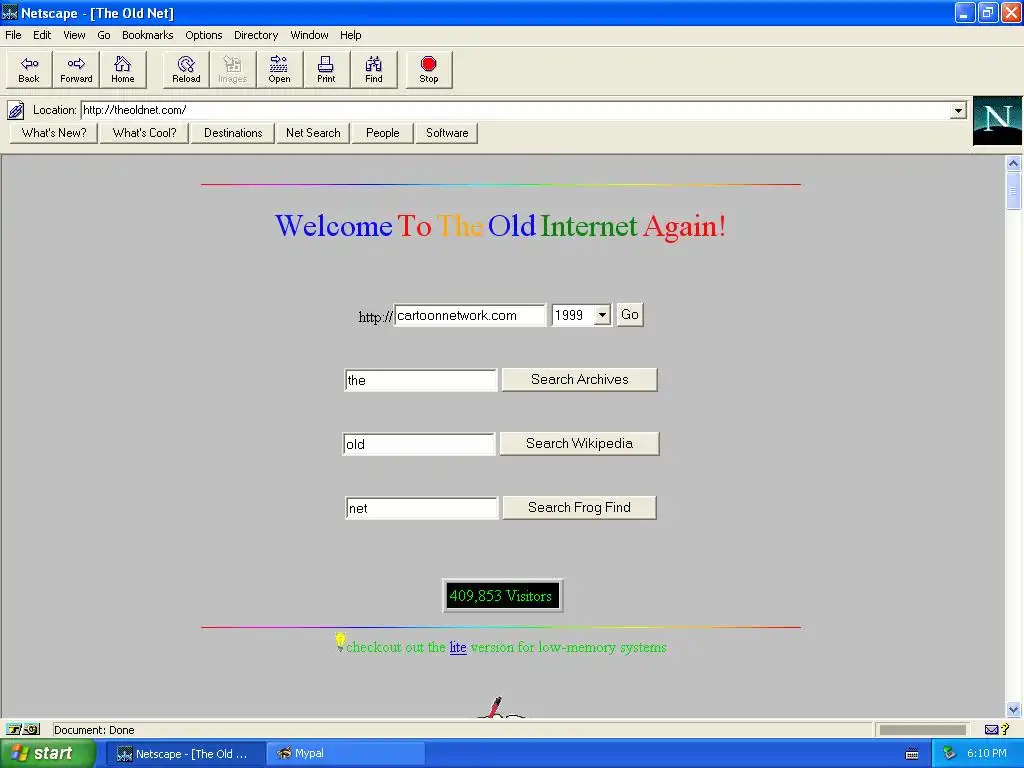The image size is (1024, 768).
Task: Click the Search Frog Find button
Action: click(579, 507)
